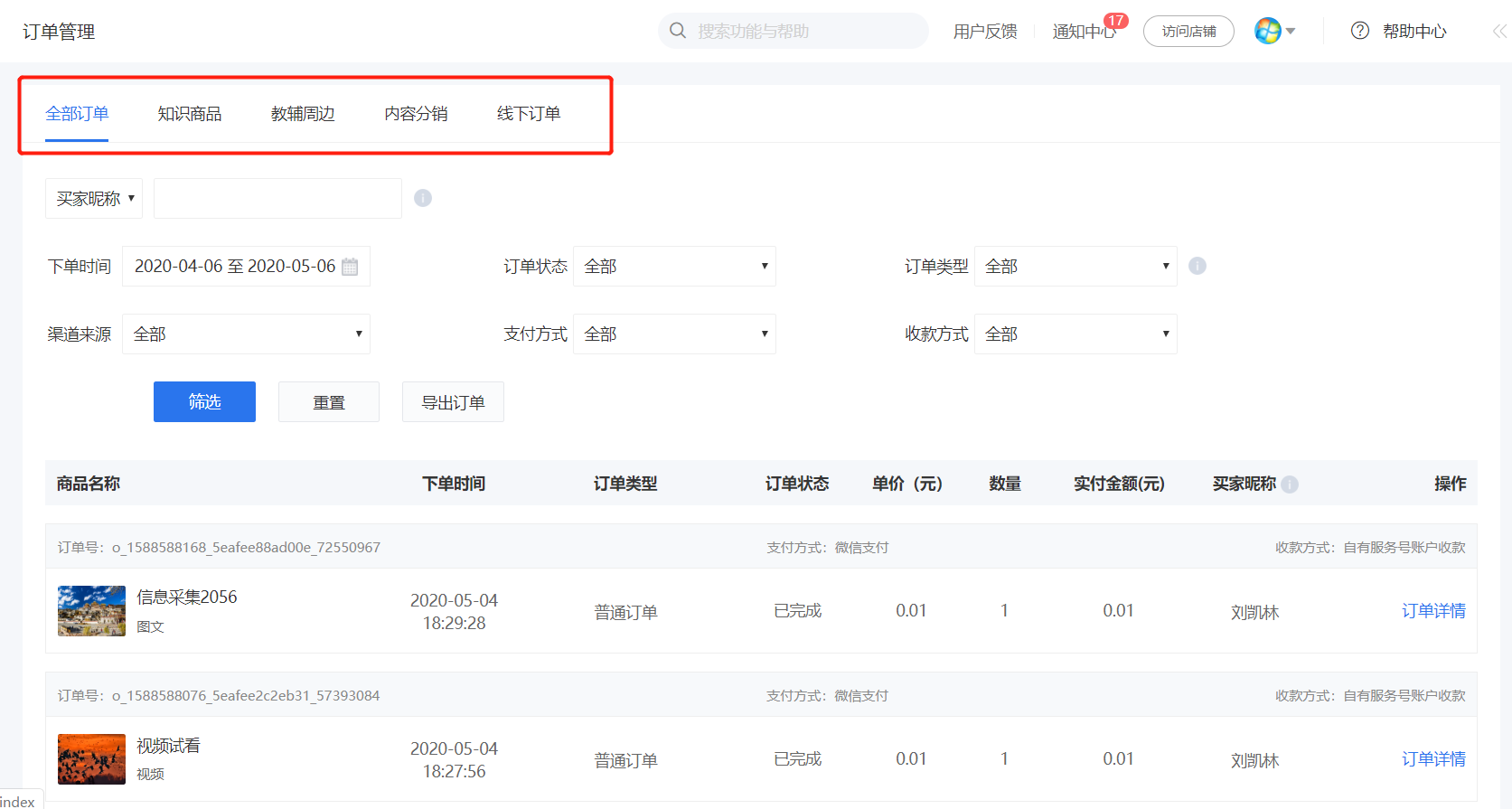Open the 渠道来源 dropdown
1512x809 pixels.
pos(246,334)
